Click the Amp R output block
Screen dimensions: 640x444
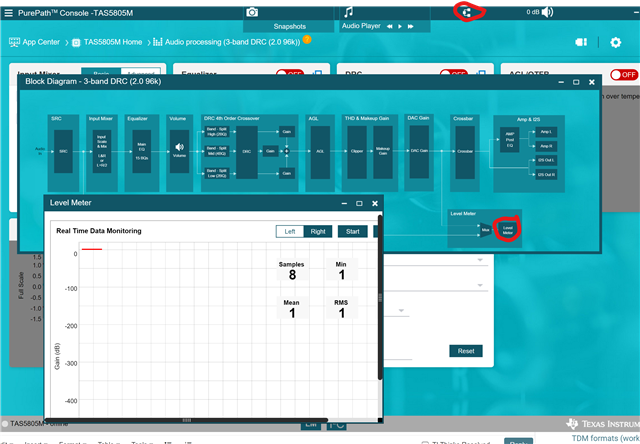[546, 146]
